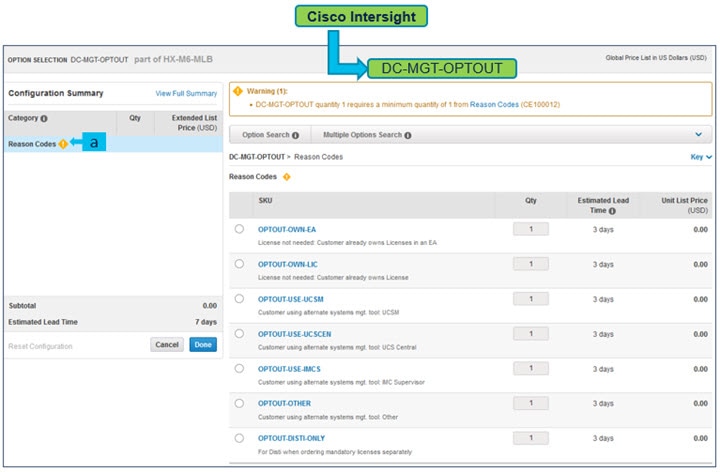The width and height of the screenshot is (720, 472).
Task: Click quantity field for OPTOUT-USE-UCSM
Action: point(531,299)
